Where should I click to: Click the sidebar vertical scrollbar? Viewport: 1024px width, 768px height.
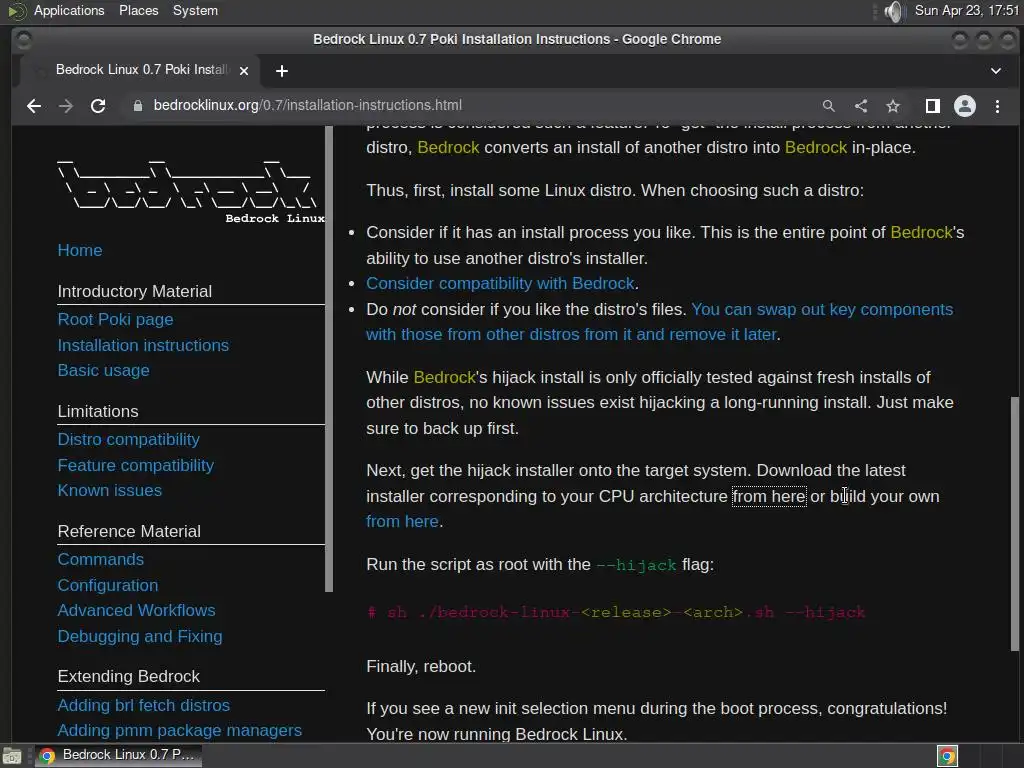coord(329,359)
